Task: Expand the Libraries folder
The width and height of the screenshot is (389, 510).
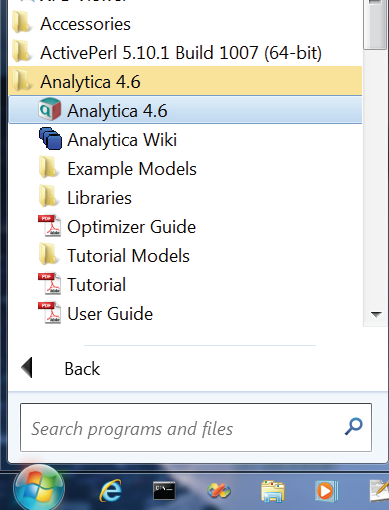Action: point(185,198)
